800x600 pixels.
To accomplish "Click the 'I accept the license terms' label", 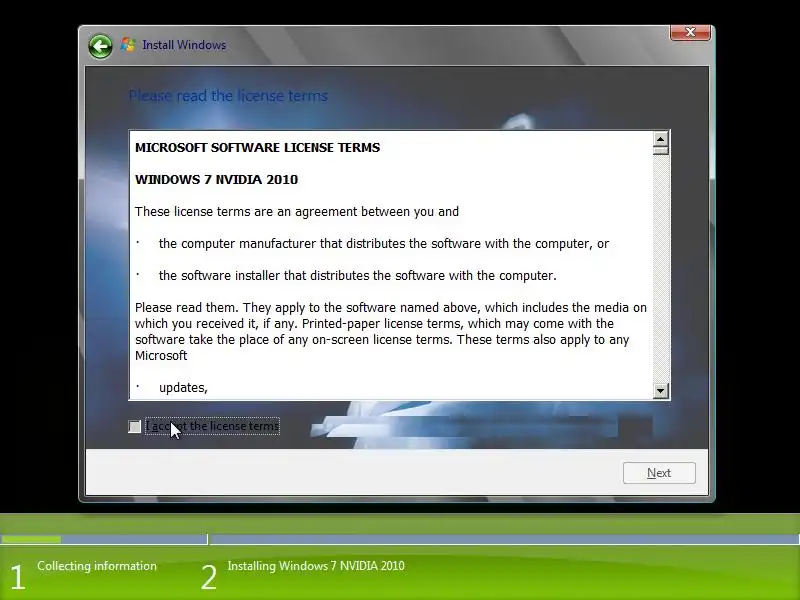I will coord(212,426).
